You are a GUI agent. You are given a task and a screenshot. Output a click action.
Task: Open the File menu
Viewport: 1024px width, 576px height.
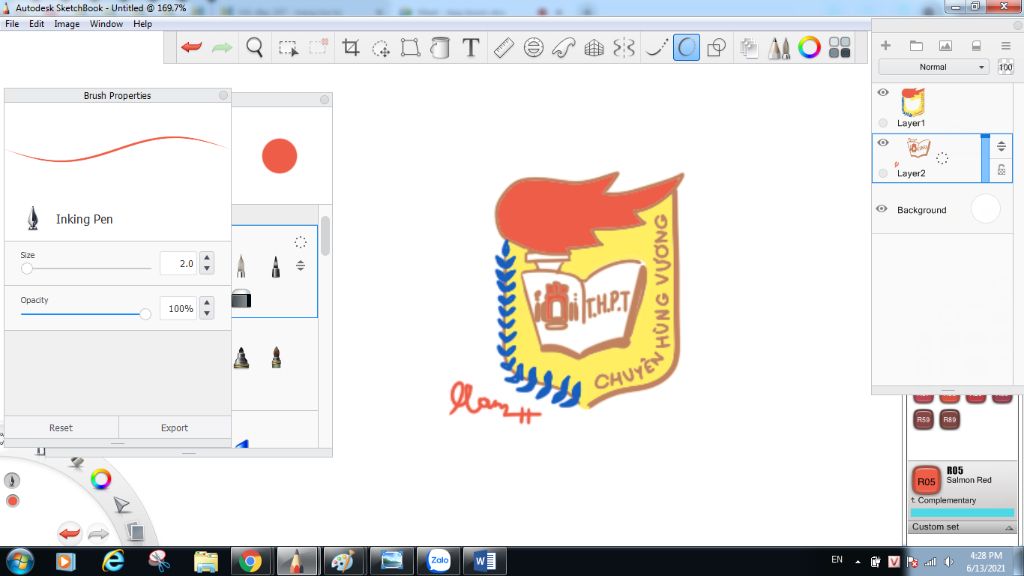point(12,24)
